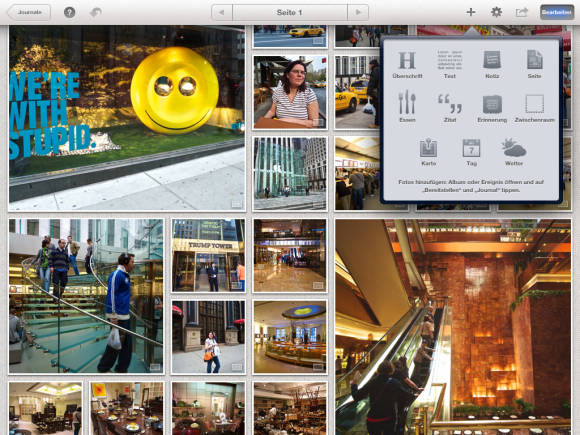Insert an Überschrift heading element

407,64
